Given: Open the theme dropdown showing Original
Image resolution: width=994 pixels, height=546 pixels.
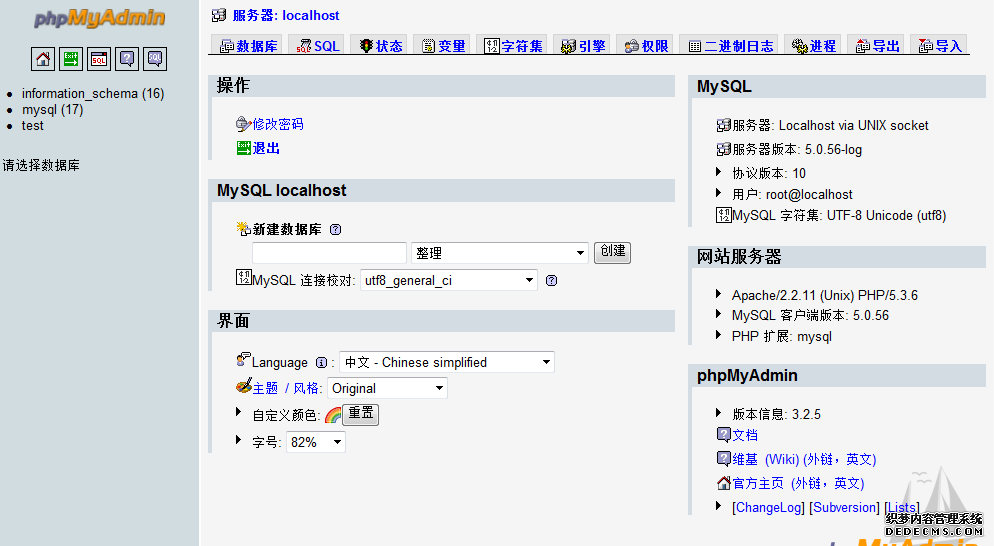Looking at the screenshot, I should coord(387,388).
